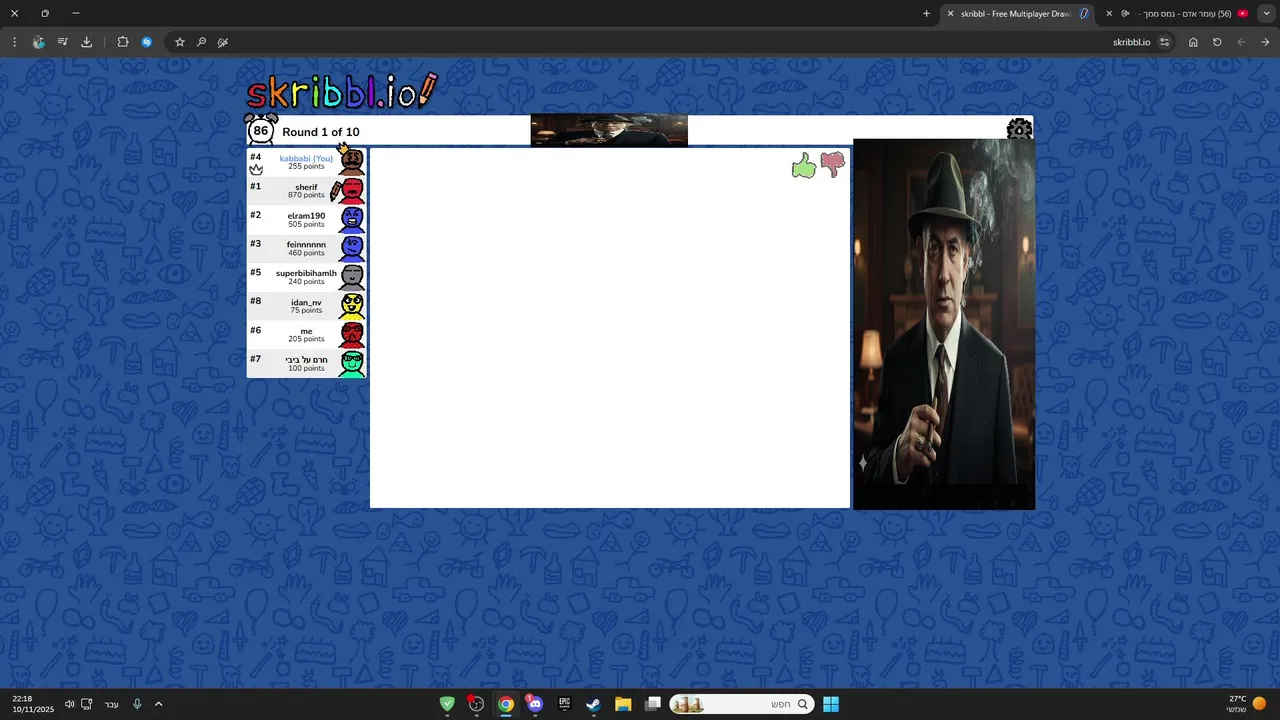Open Chrome profile avatar
This screenshot has height=720, width=1280.
(x=38, y=42)
